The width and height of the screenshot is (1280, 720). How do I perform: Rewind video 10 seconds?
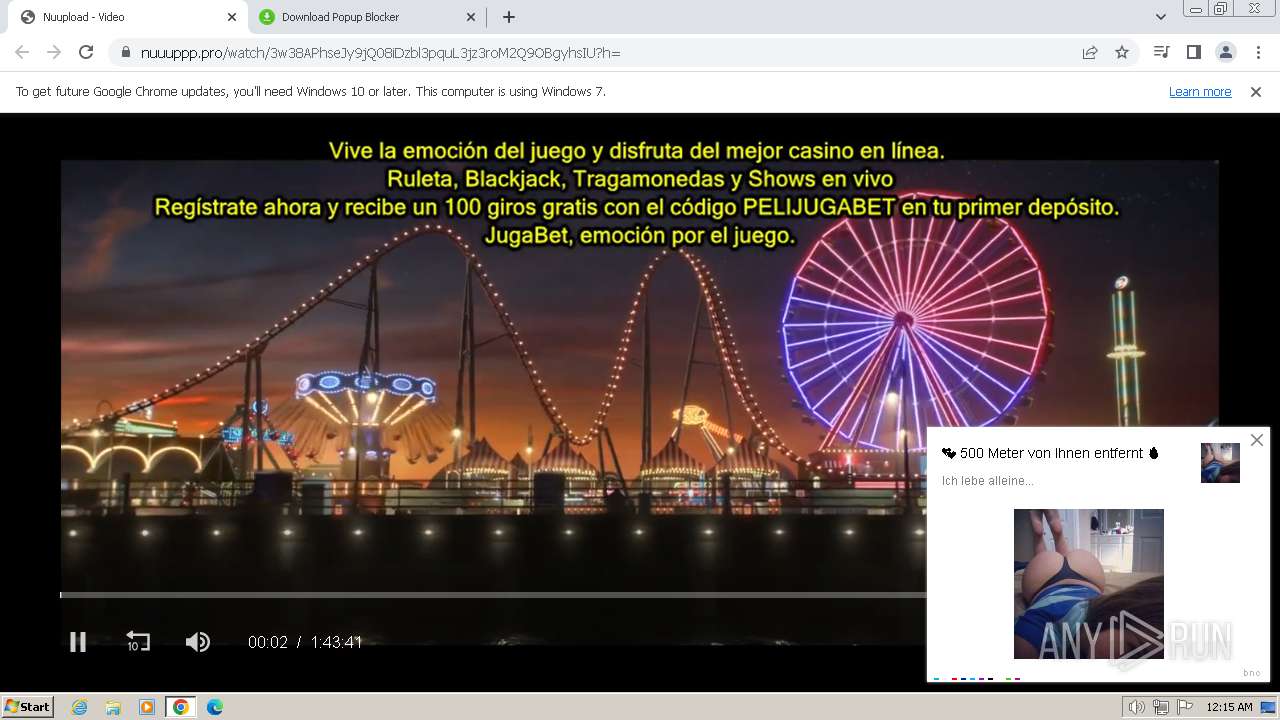(x=138, y=642)
